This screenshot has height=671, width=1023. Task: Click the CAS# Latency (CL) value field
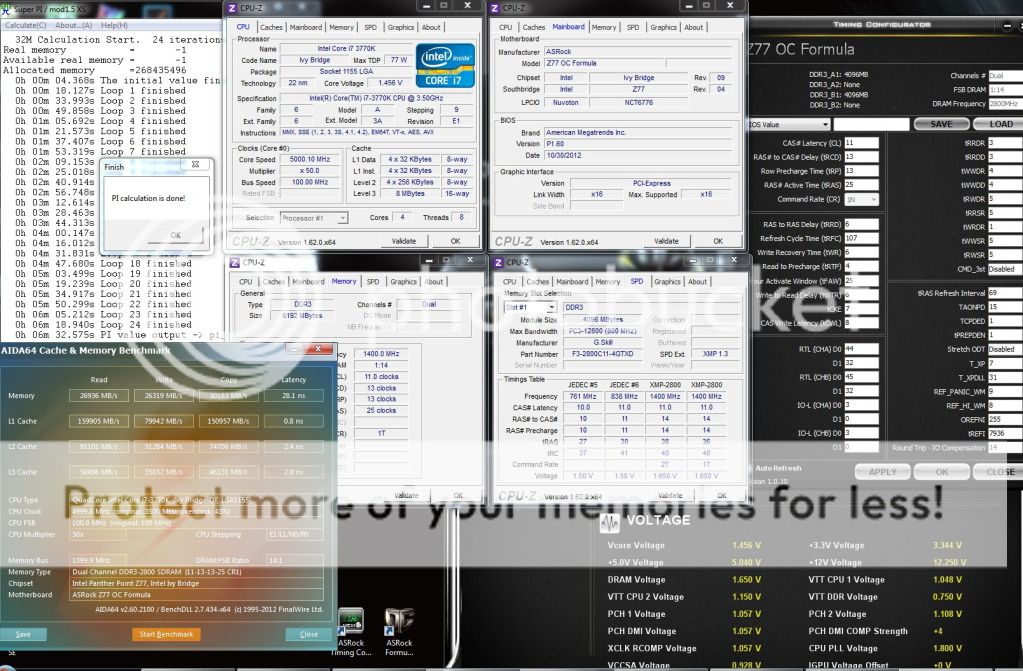[x=861, y=143]
